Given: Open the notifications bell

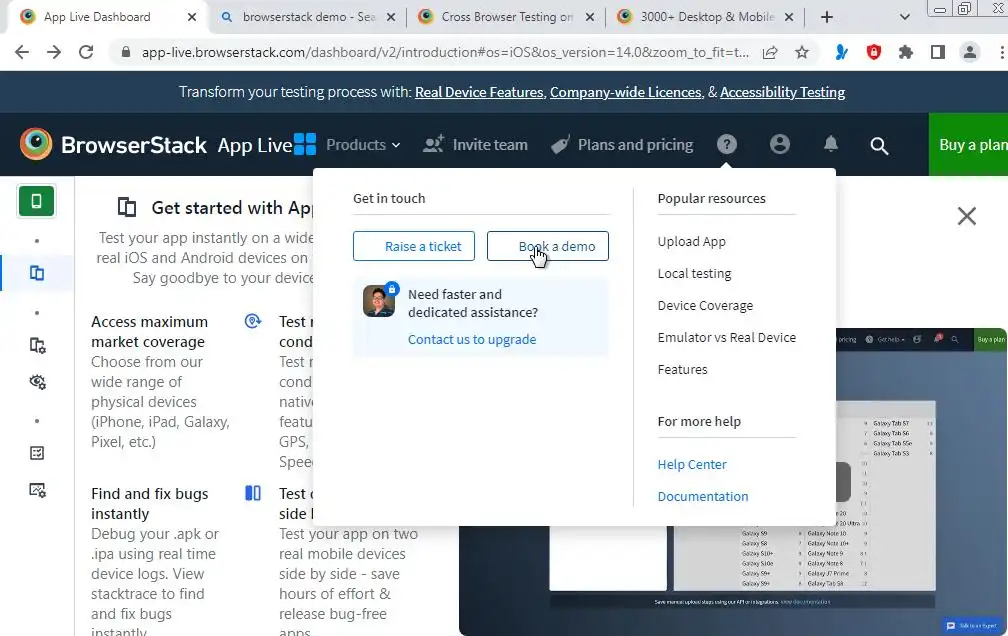Looking at the screenshot, I should (831, 144).
